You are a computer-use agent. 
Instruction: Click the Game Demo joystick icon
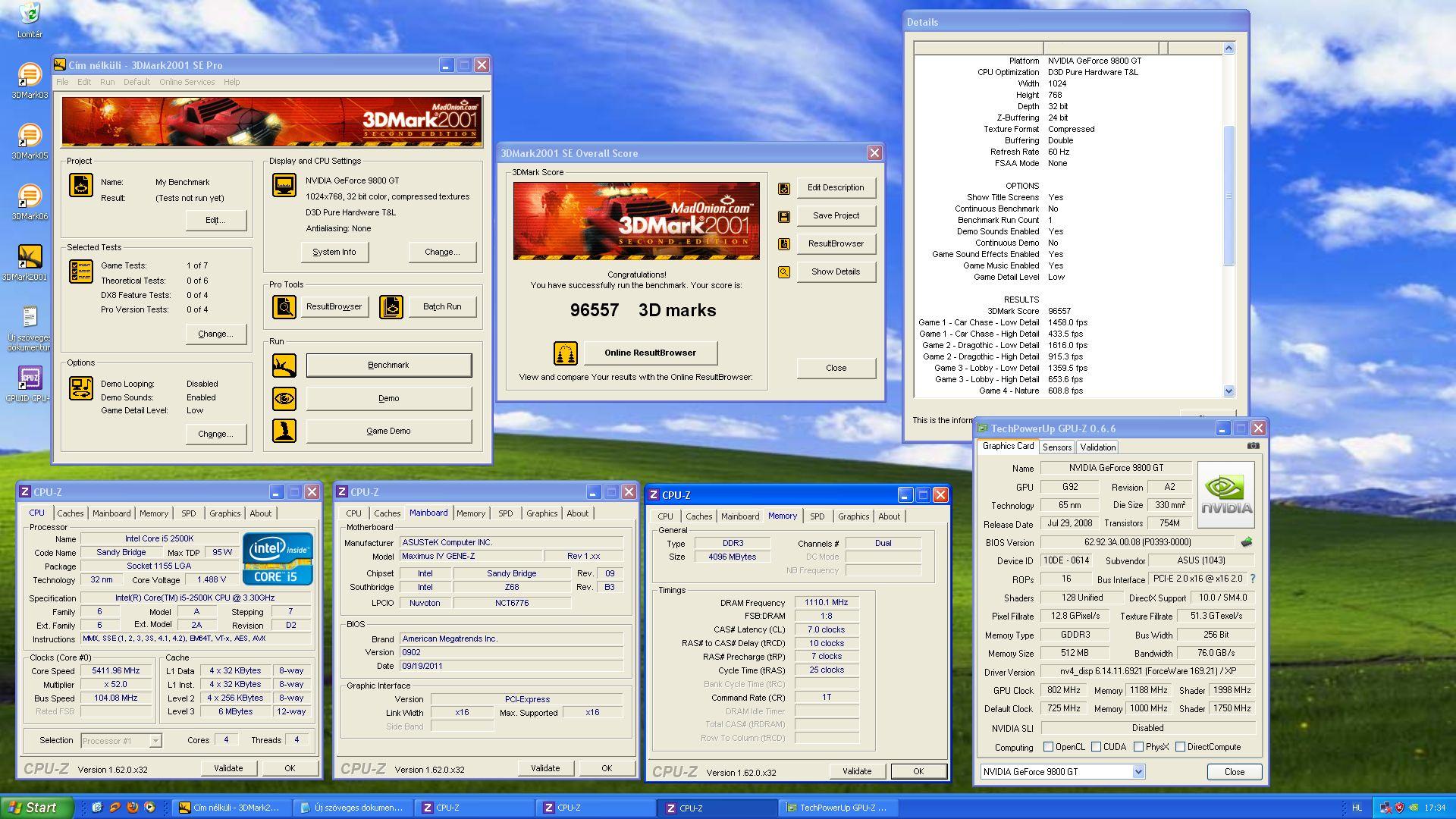pyautogui.click(x=284, y=431)
